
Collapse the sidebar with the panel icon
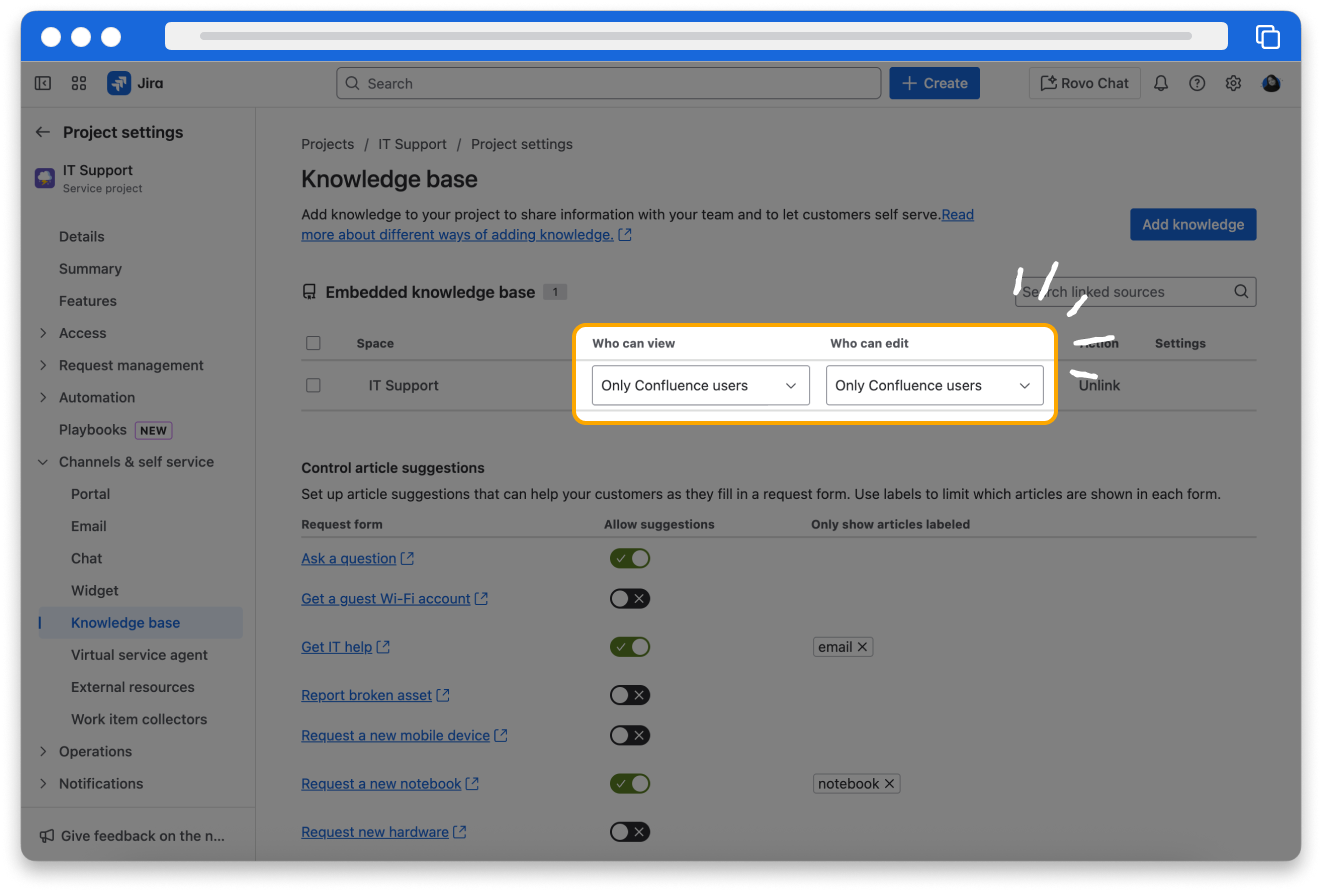(x=43, y=84)
